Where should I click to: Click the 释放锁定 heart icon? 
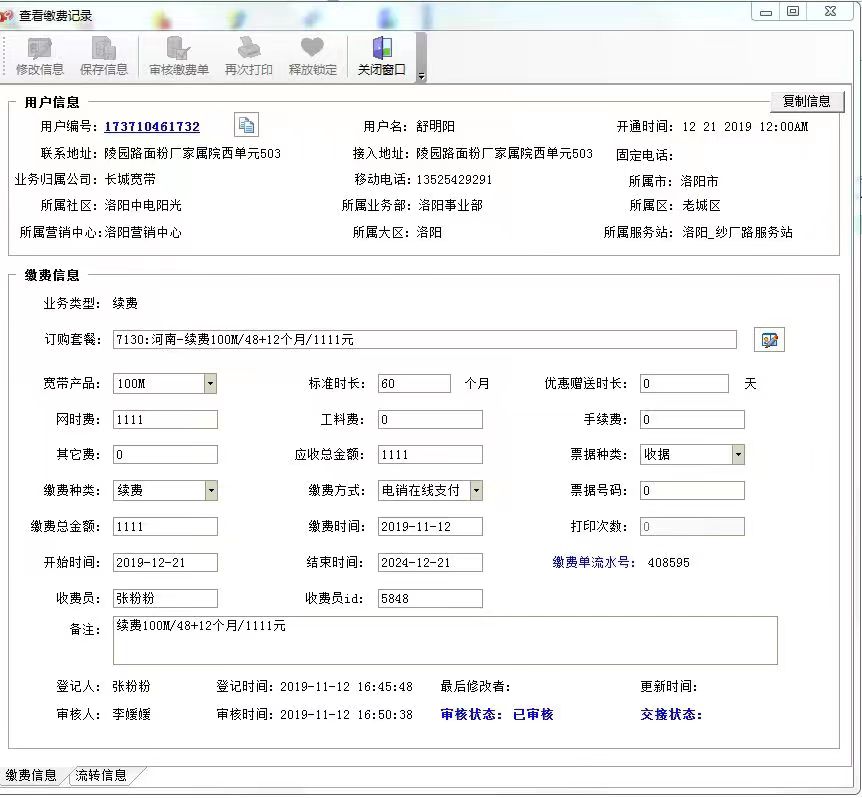coord(312,47)
